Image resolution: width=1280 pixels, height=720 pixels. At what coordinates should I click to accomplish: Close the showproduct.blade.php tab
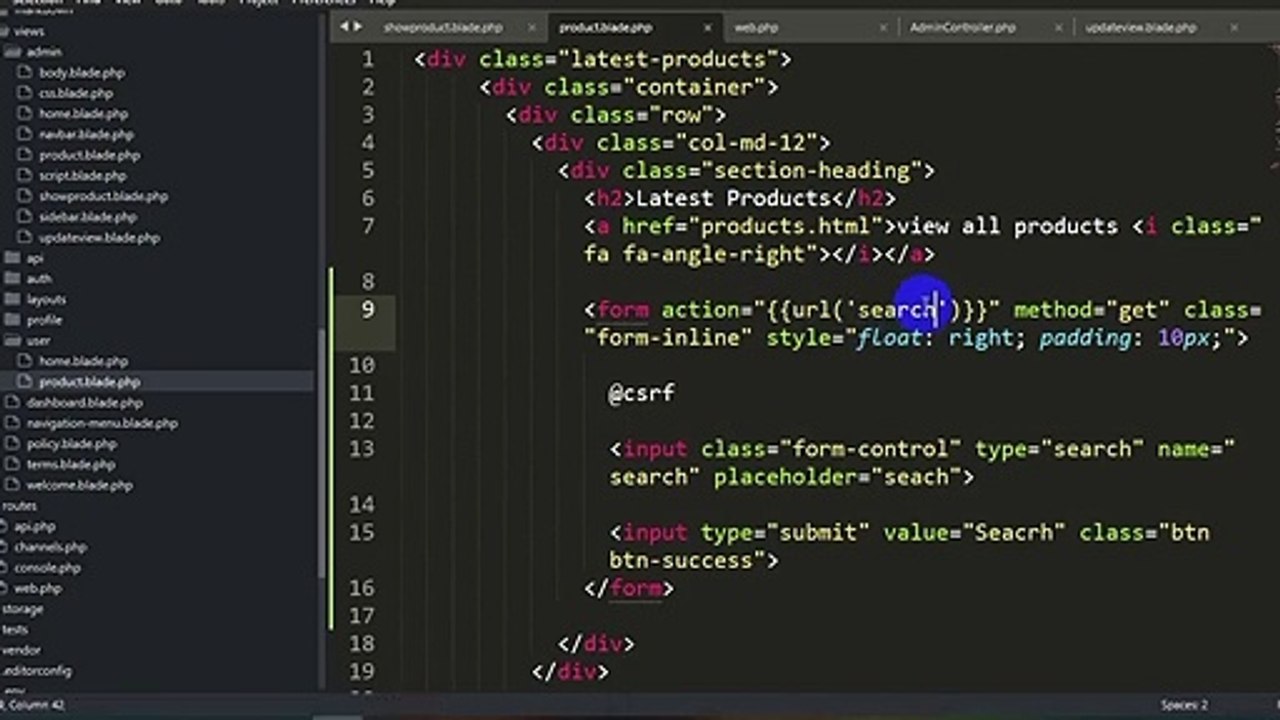click(x=532, y=28)
